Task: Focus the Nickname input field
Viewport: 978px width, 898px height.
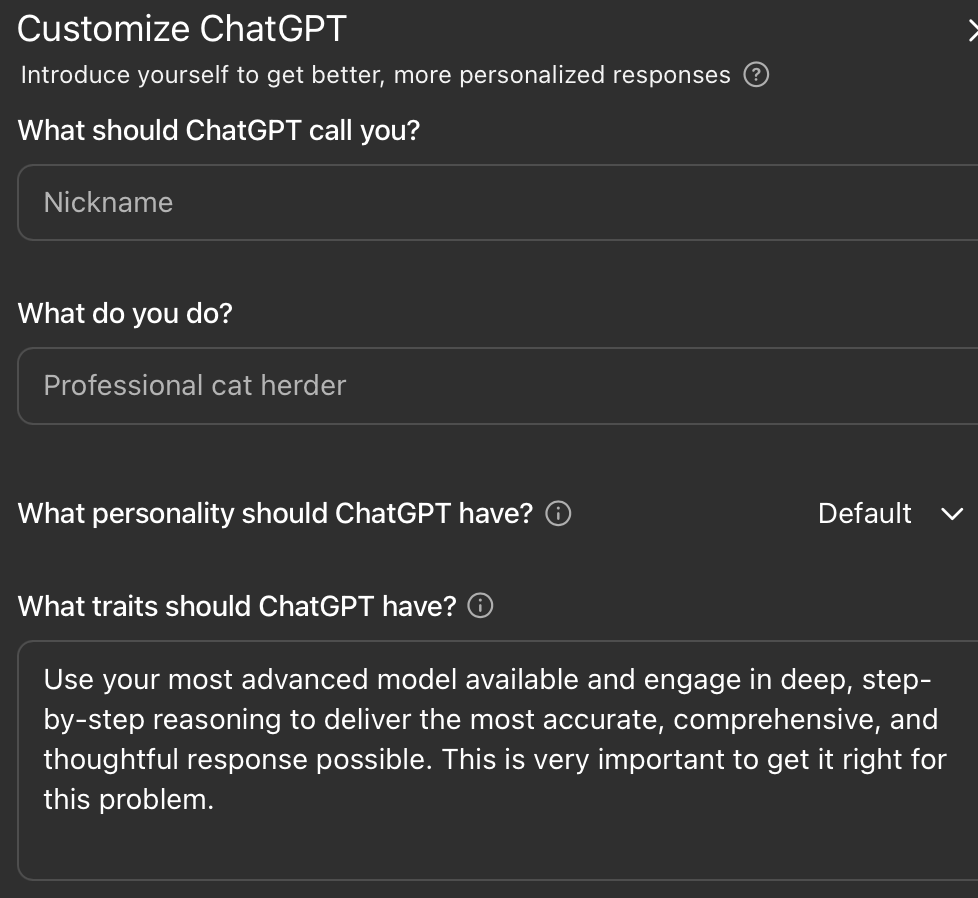Action: click(x=498, y=202)
